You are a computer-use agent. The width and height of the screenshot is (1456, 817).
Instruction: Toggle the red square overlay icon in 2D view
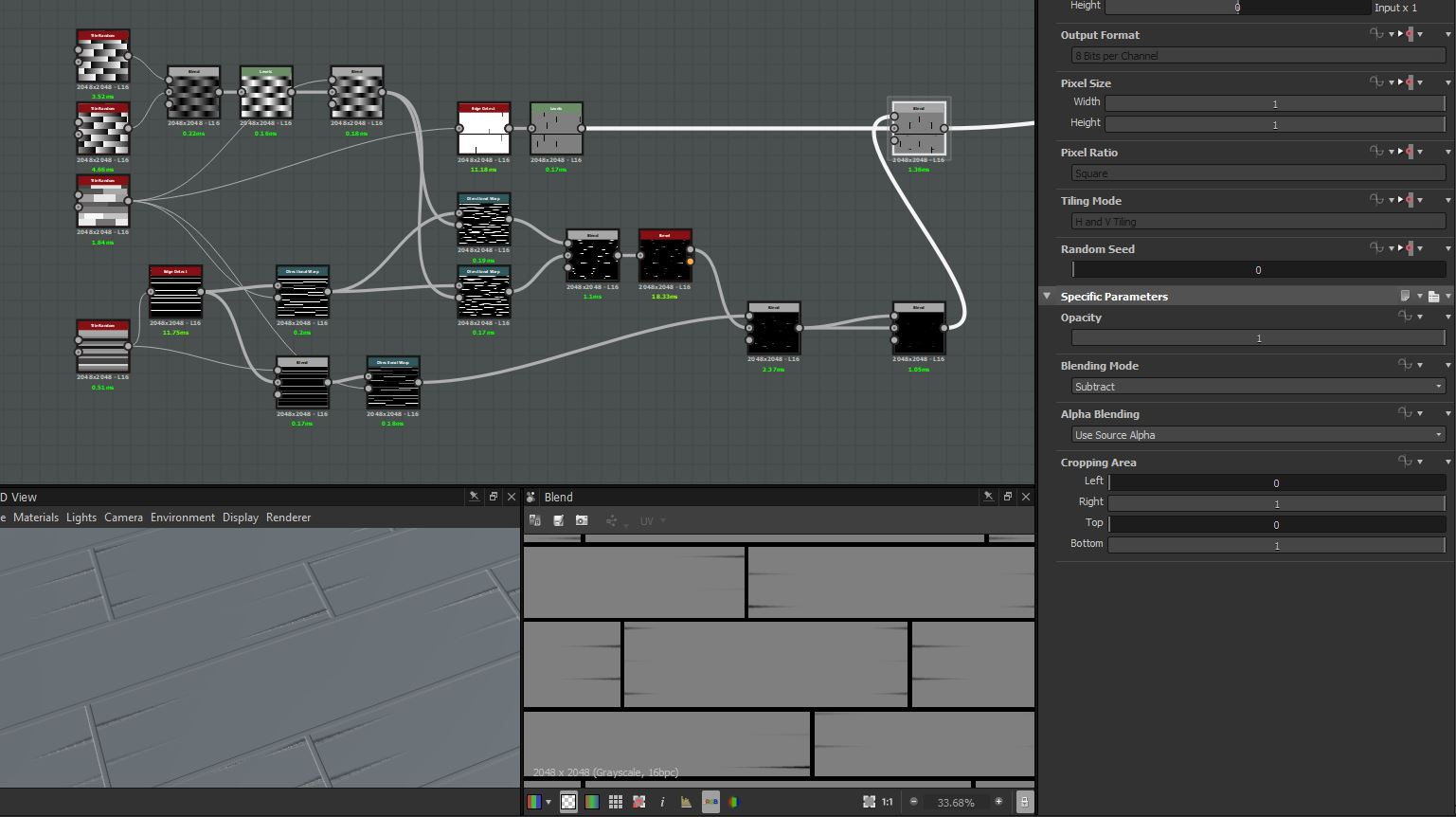[x=639, y=802]
